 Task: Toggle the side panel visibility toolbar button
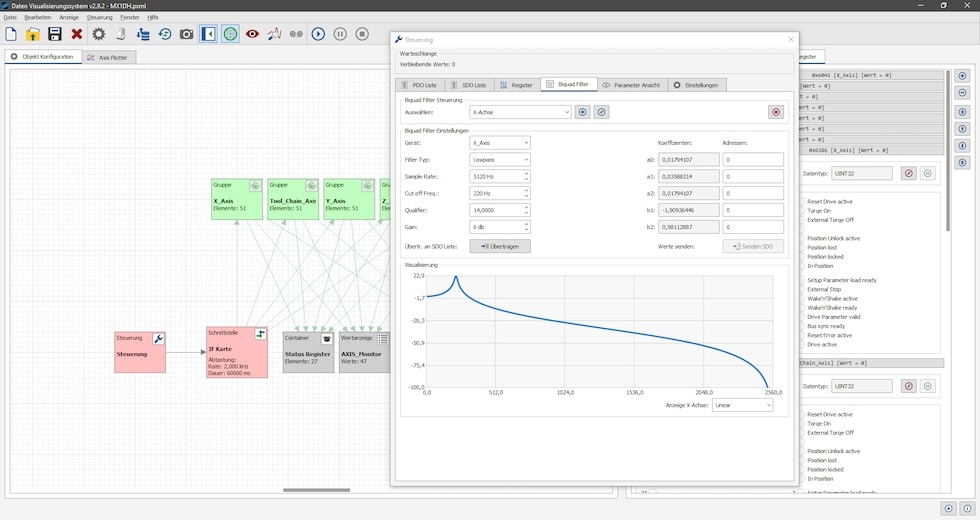pos(208,34)
